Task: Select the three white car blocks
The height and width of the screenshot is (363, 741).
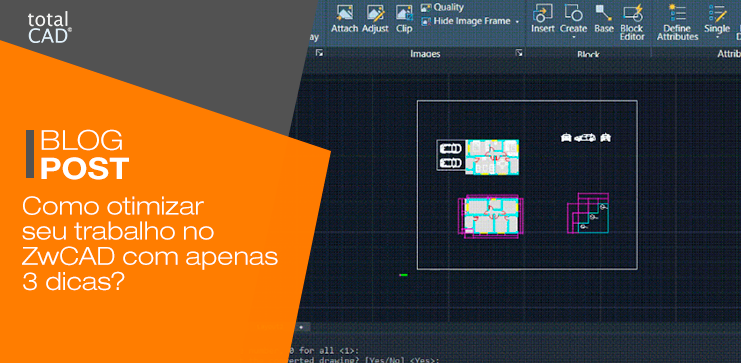Action: [586, 138]
